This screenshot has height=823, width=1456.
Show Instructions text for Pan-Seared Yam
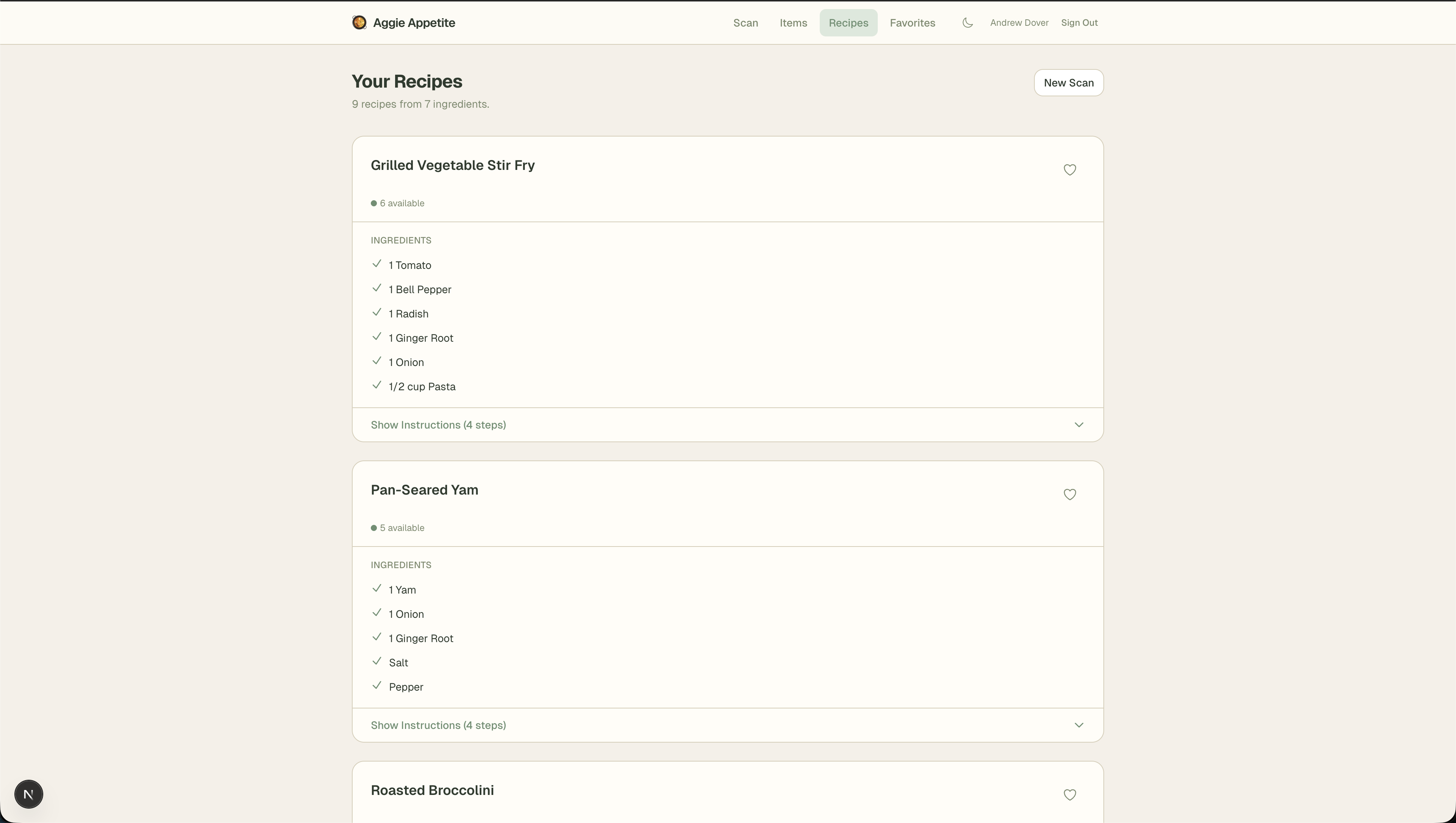click(438, 725)
